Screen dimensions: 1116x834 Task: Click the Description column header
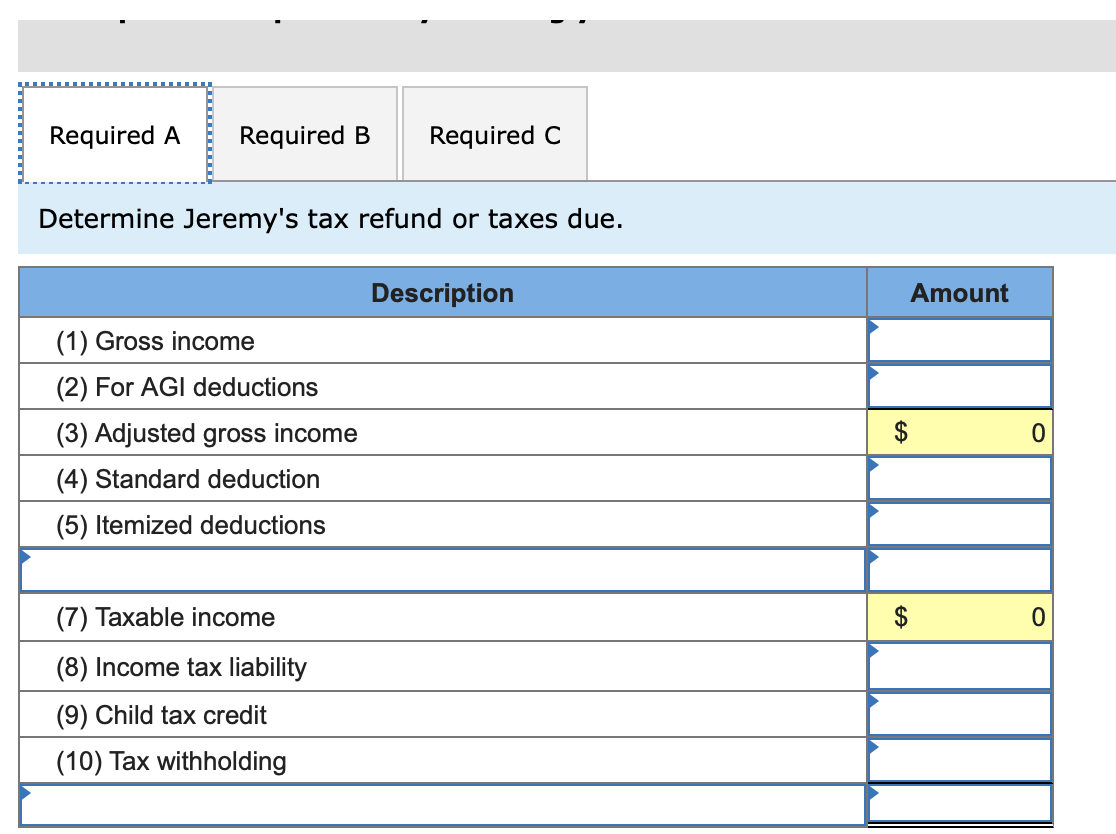point(443,292)
